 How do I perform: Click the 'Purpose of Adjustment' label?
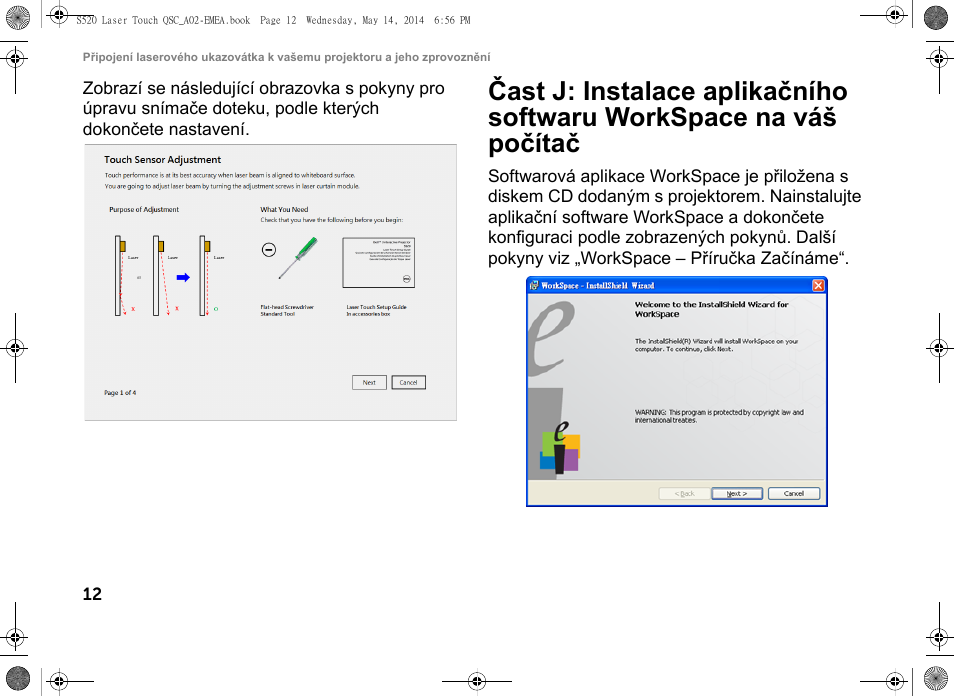click(x=144, y=210)
